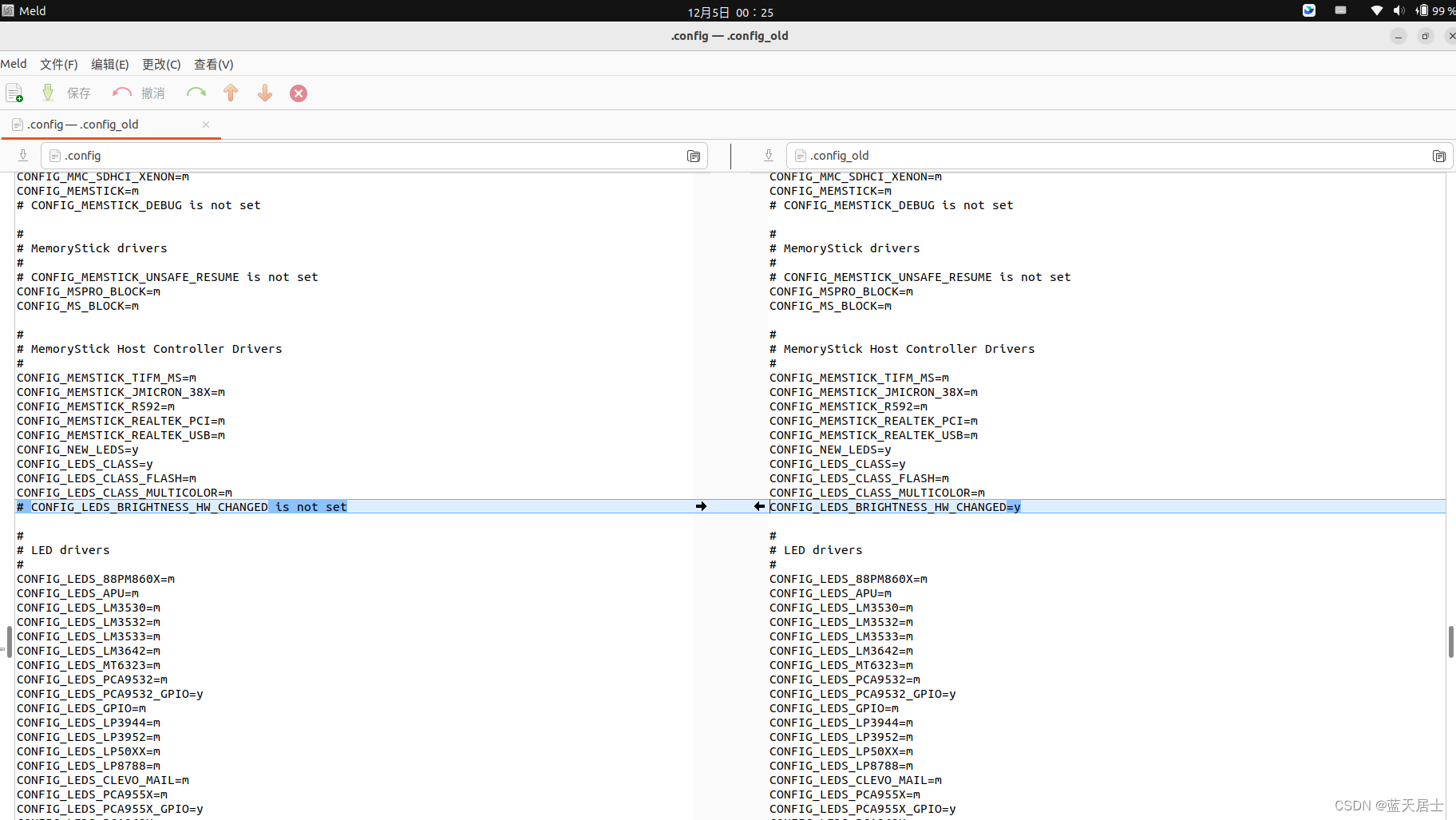Open the 文件(F) menu
The image size is (1456, 820).
click(x=59, y=64)
